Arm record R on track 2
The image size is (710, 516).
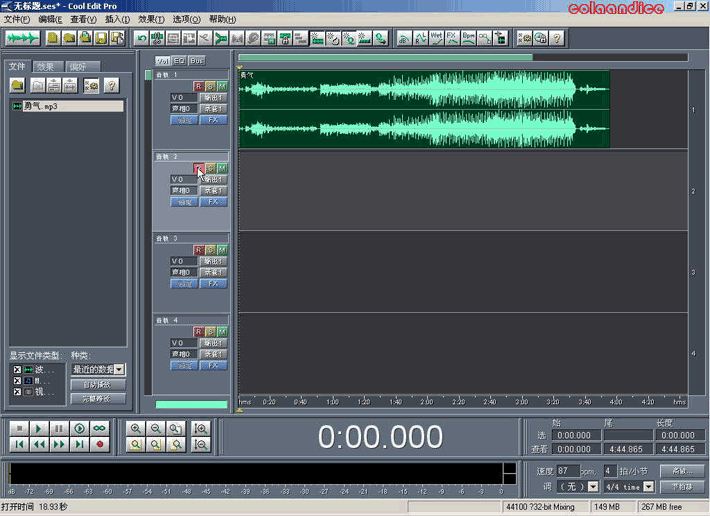click(198, 168)
